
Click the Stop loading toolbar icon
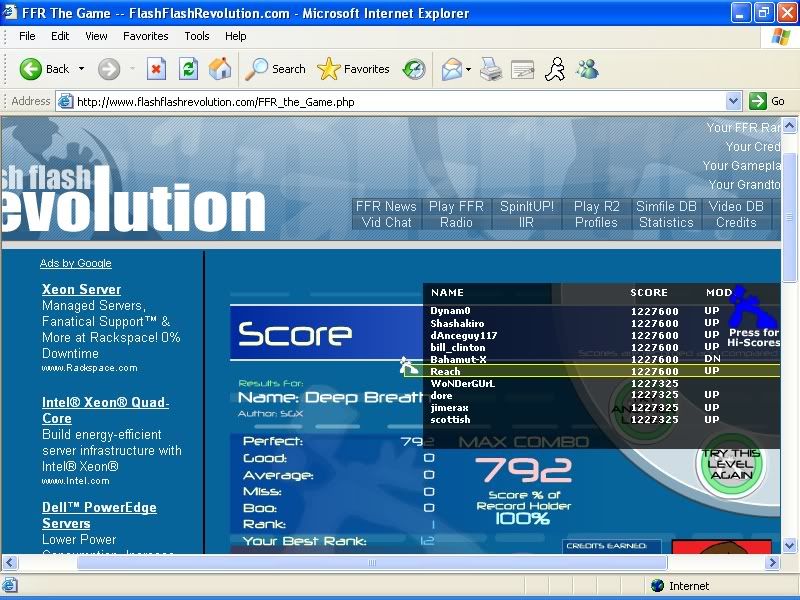pos(156,69)
